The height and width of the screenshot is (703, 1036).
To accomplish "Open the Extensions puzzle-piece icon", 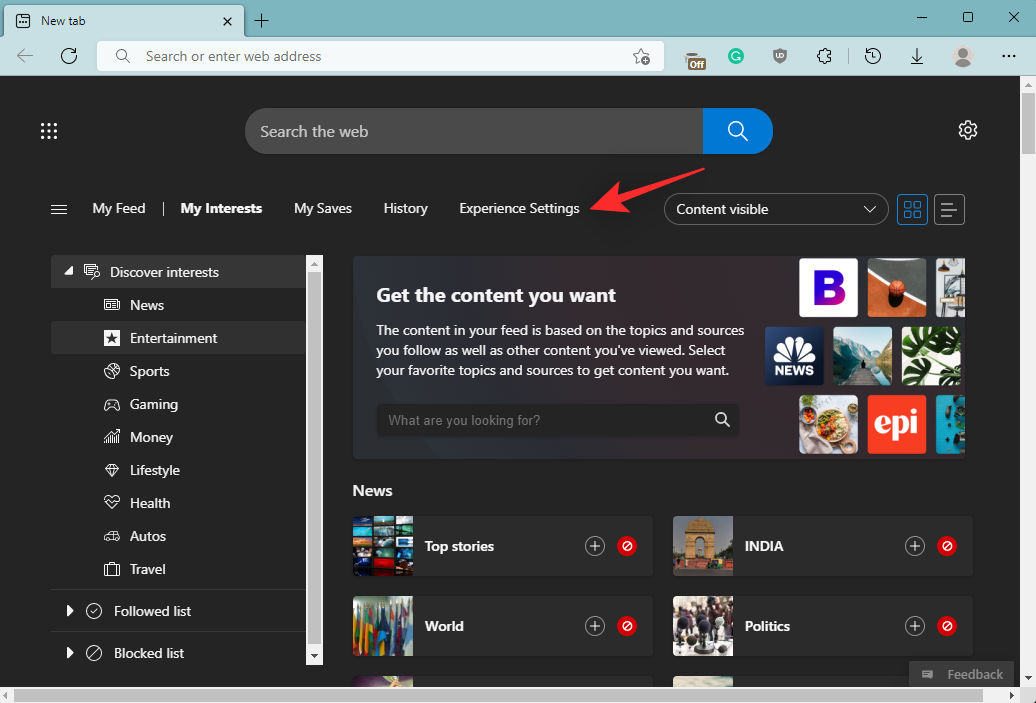I will [824, 56].
